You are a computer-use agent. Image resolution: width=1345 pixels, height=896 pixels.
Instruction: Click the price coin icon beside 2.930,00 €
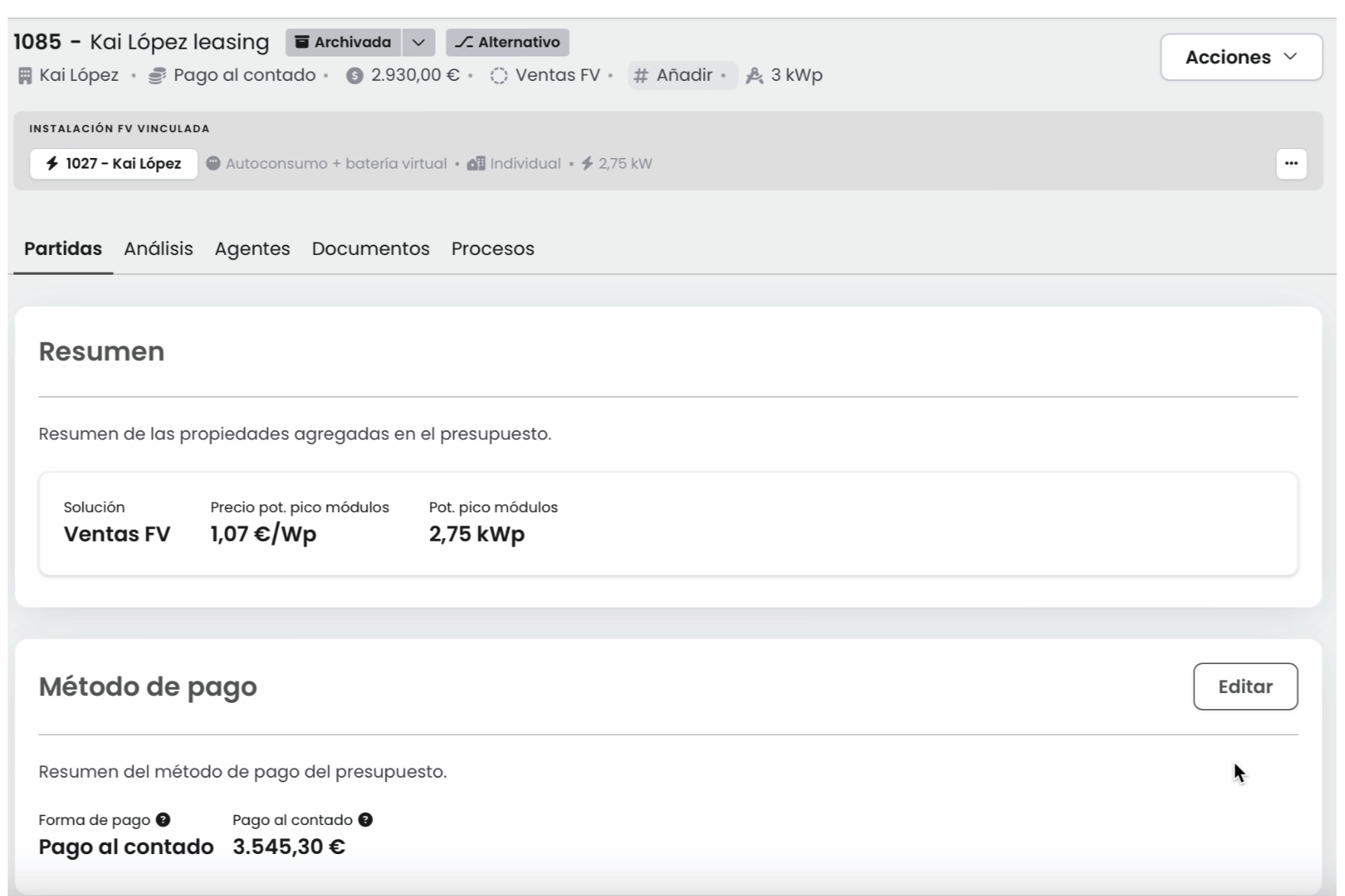[x=354, y=76]
